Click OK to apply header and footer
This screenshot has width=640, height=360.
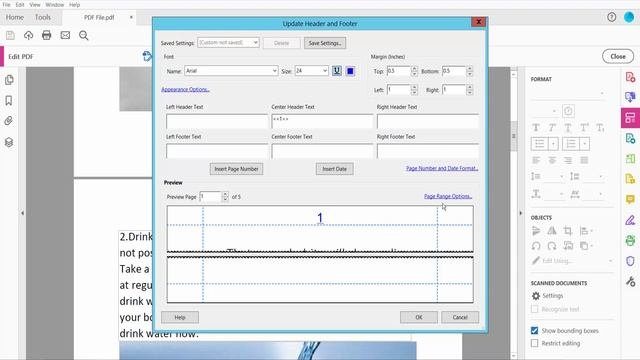click(x=419, y=317)
